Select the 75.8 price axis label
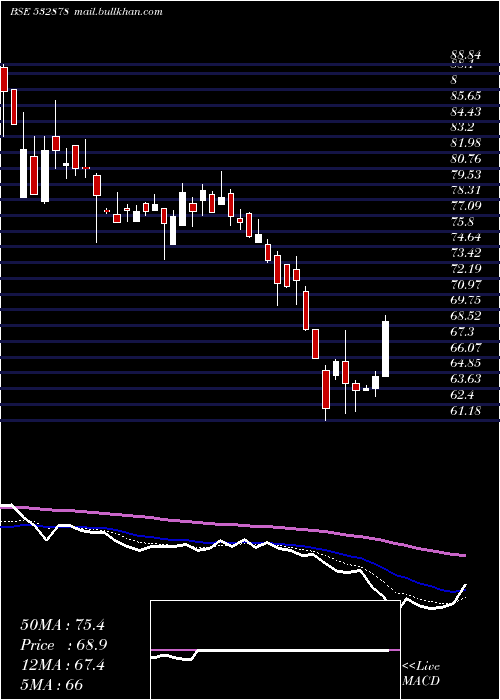 pos(462,221)
